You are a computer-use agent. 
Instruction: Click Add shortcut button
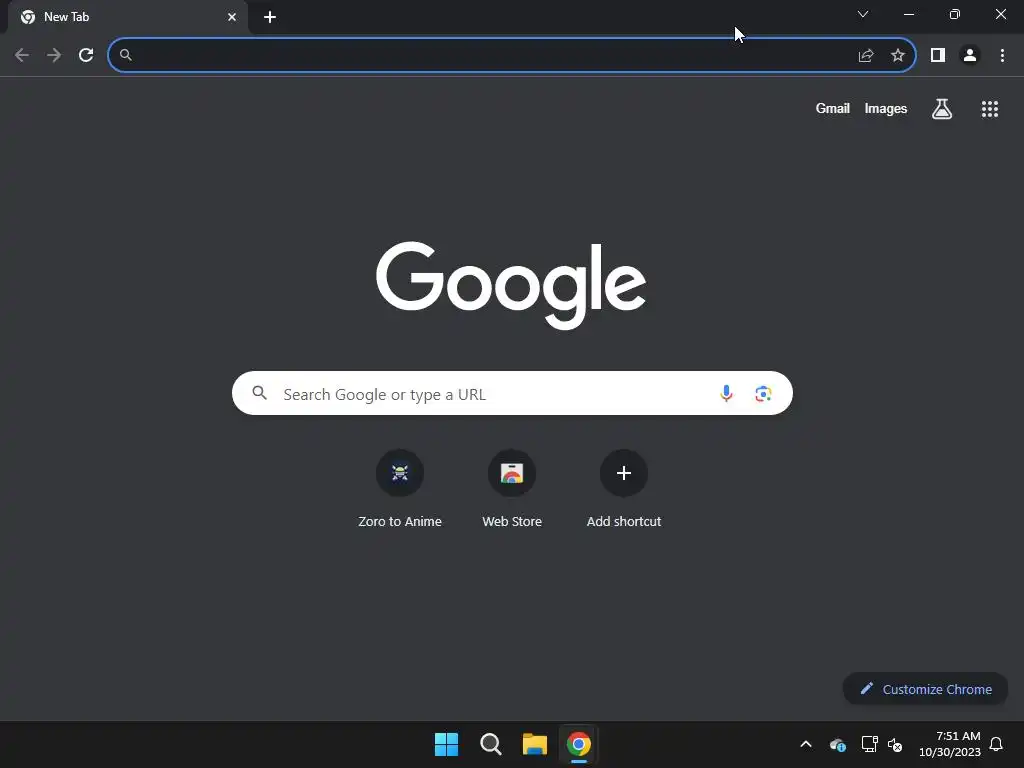624,488
